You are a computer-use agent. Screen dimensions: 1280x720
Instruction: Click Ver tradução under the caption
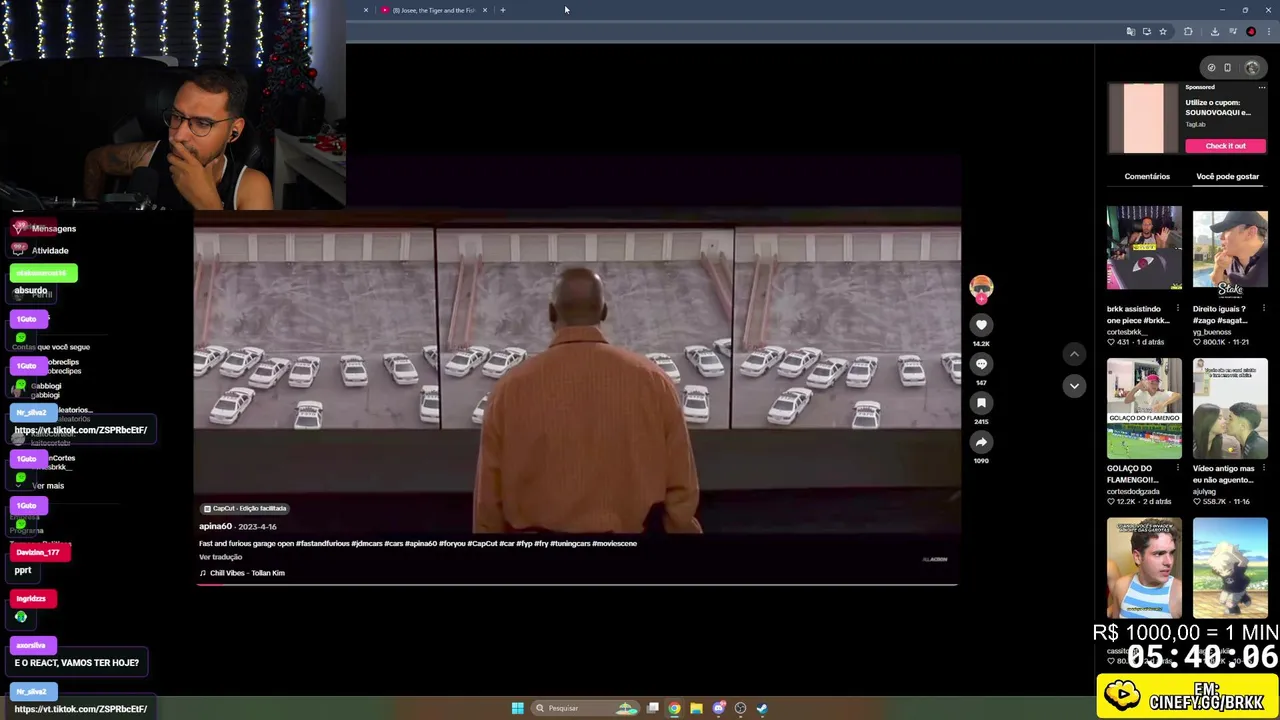coord(220,557)
